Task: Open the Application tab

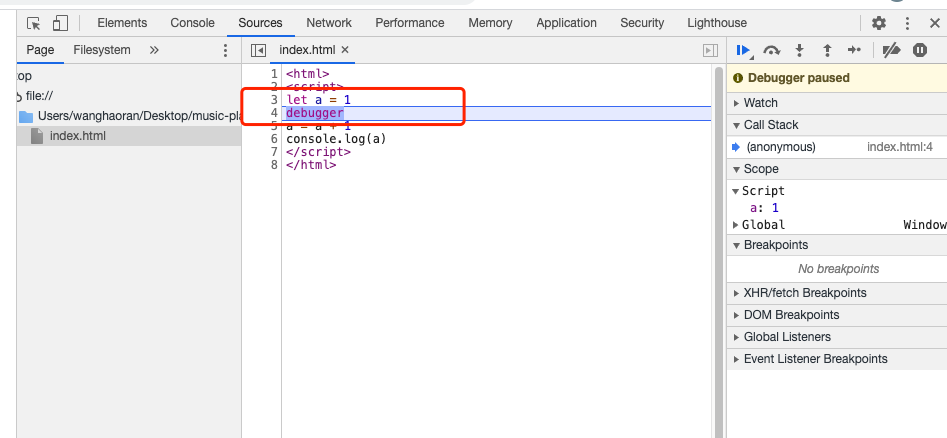Action: (x=567, y=24)
